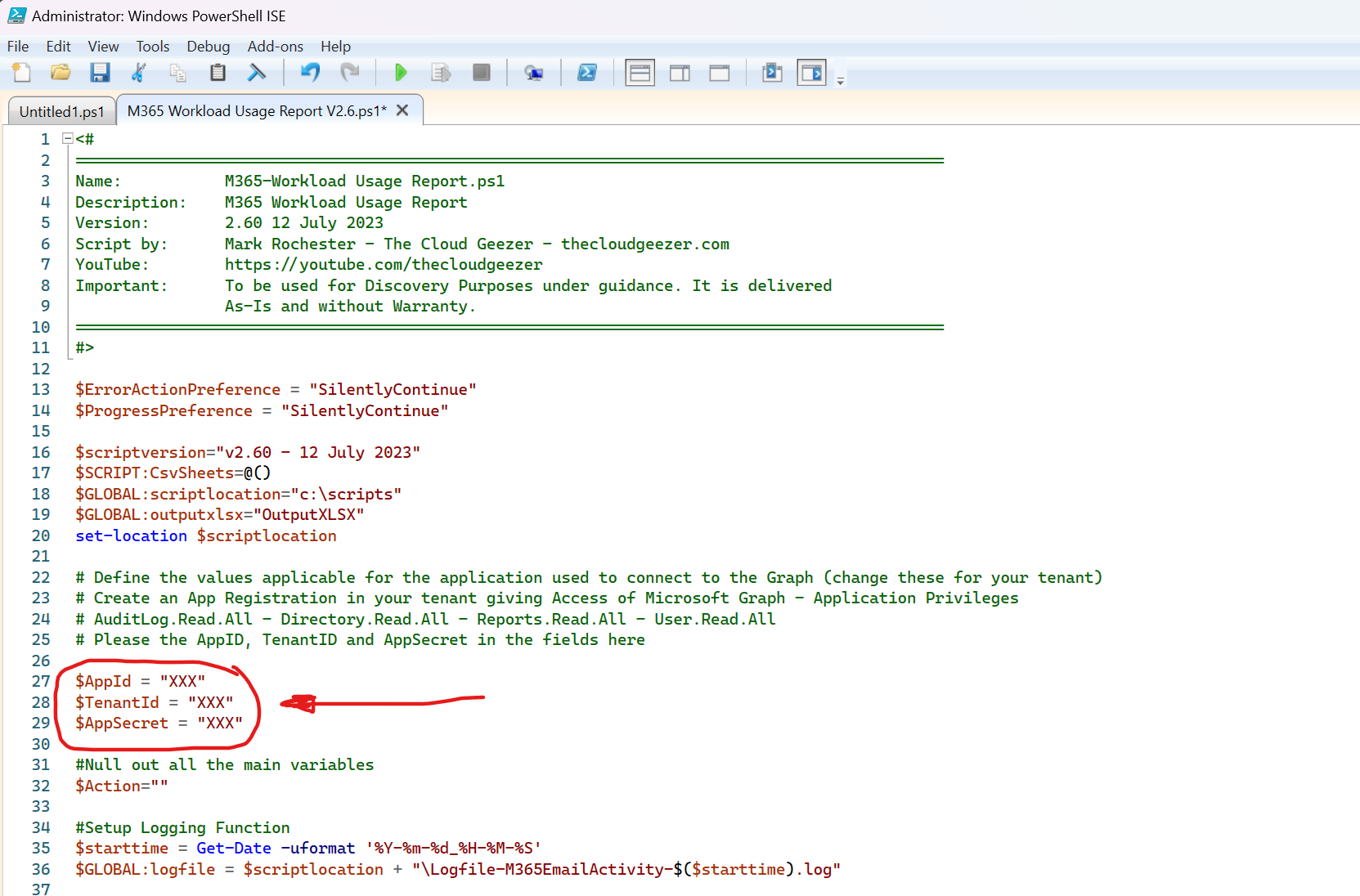Click the PowerShell ISE title bar icon
The height and width of the screenshot is (896, 1360).
(x=16, y=16)
